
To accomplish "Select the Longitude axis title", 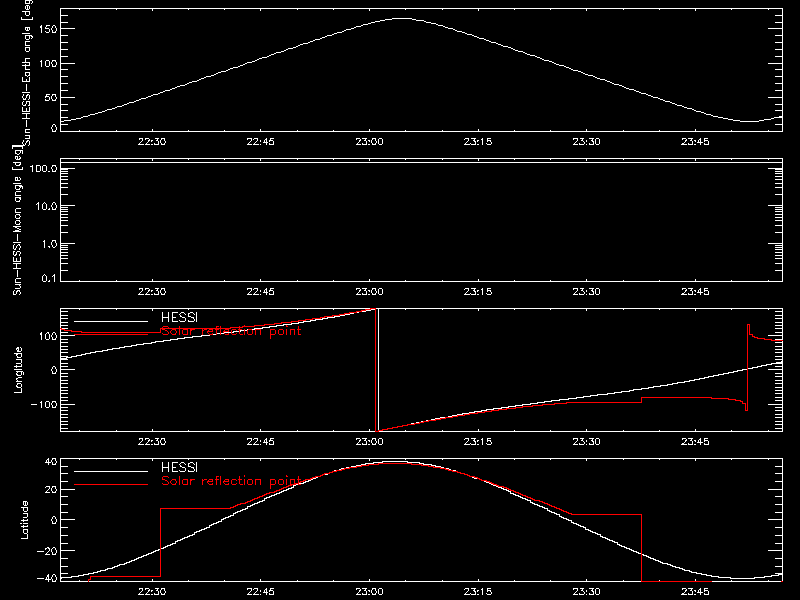I will (18, 370).
